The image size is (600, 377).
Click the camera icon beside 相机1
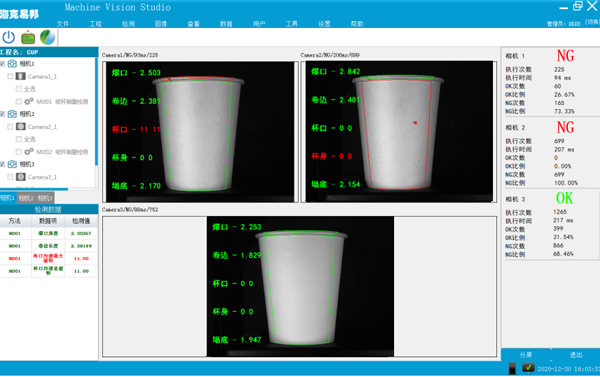12,64
